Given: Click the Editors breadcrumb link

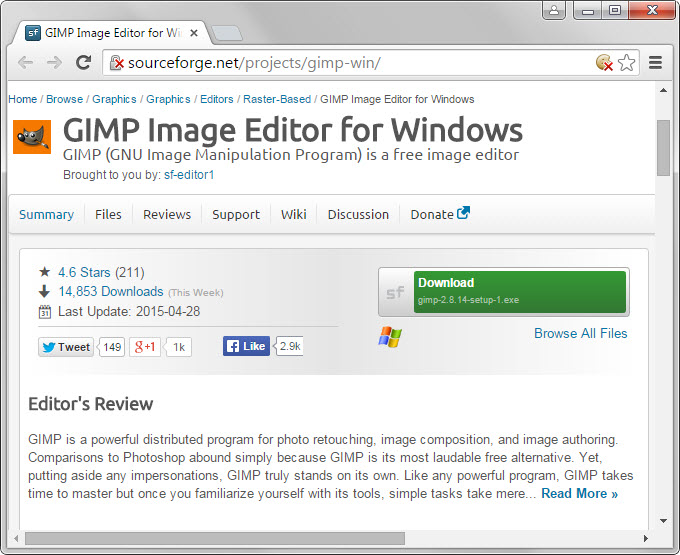Looking at the screenshot, I should 216,99.
